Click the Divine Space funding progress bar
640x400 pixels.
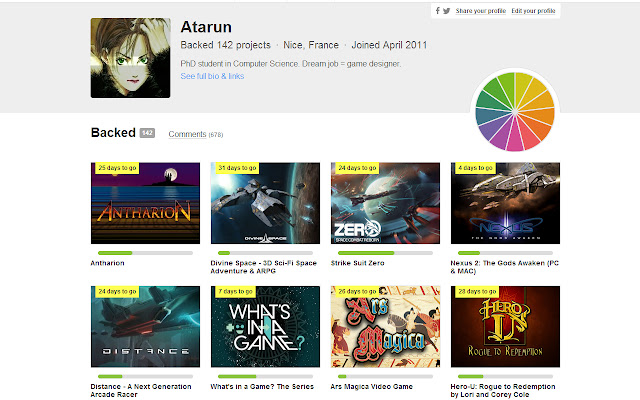coord(265,253)
